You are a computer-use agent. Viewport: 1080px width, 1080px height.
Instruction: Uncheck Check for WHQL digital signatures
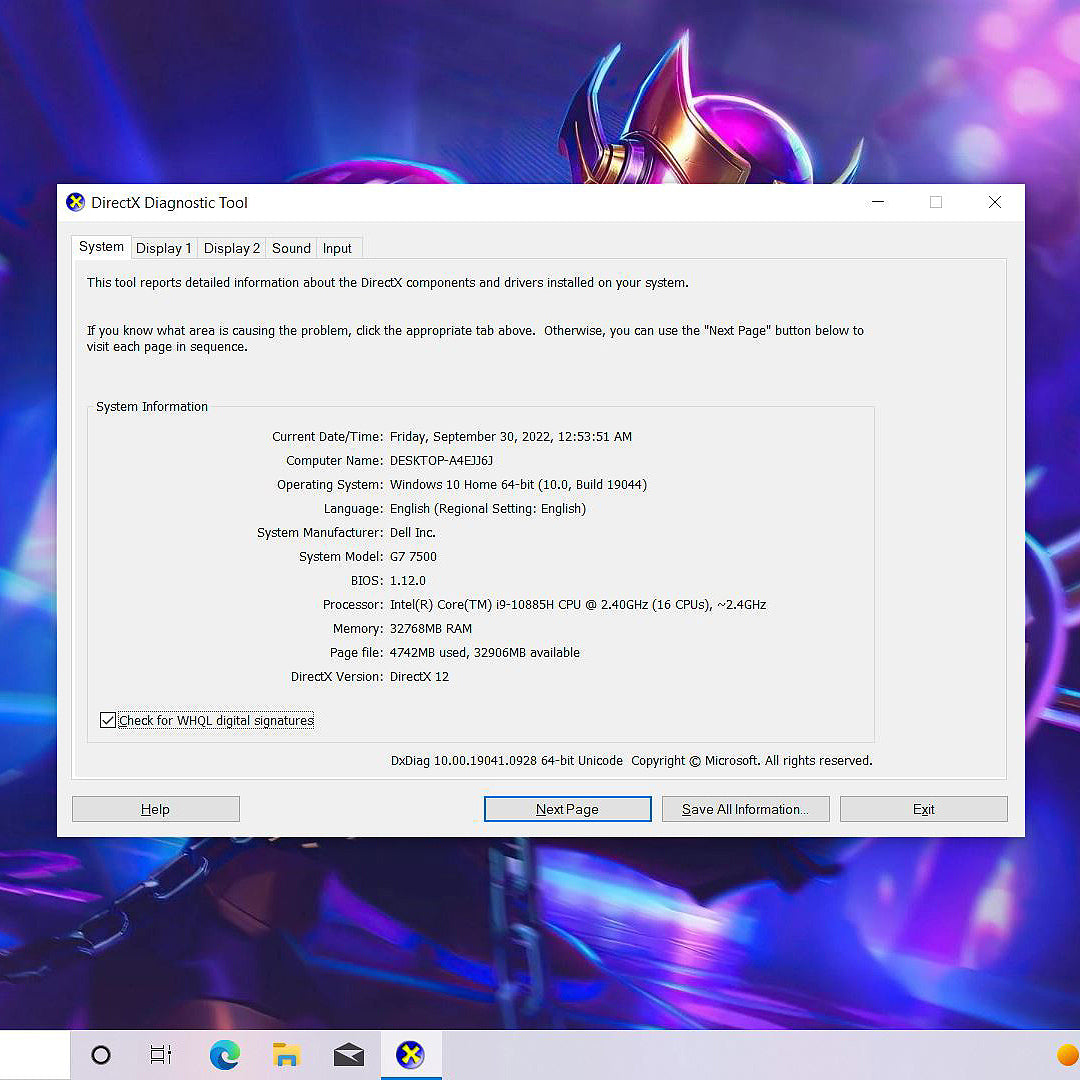pos(108,720)
